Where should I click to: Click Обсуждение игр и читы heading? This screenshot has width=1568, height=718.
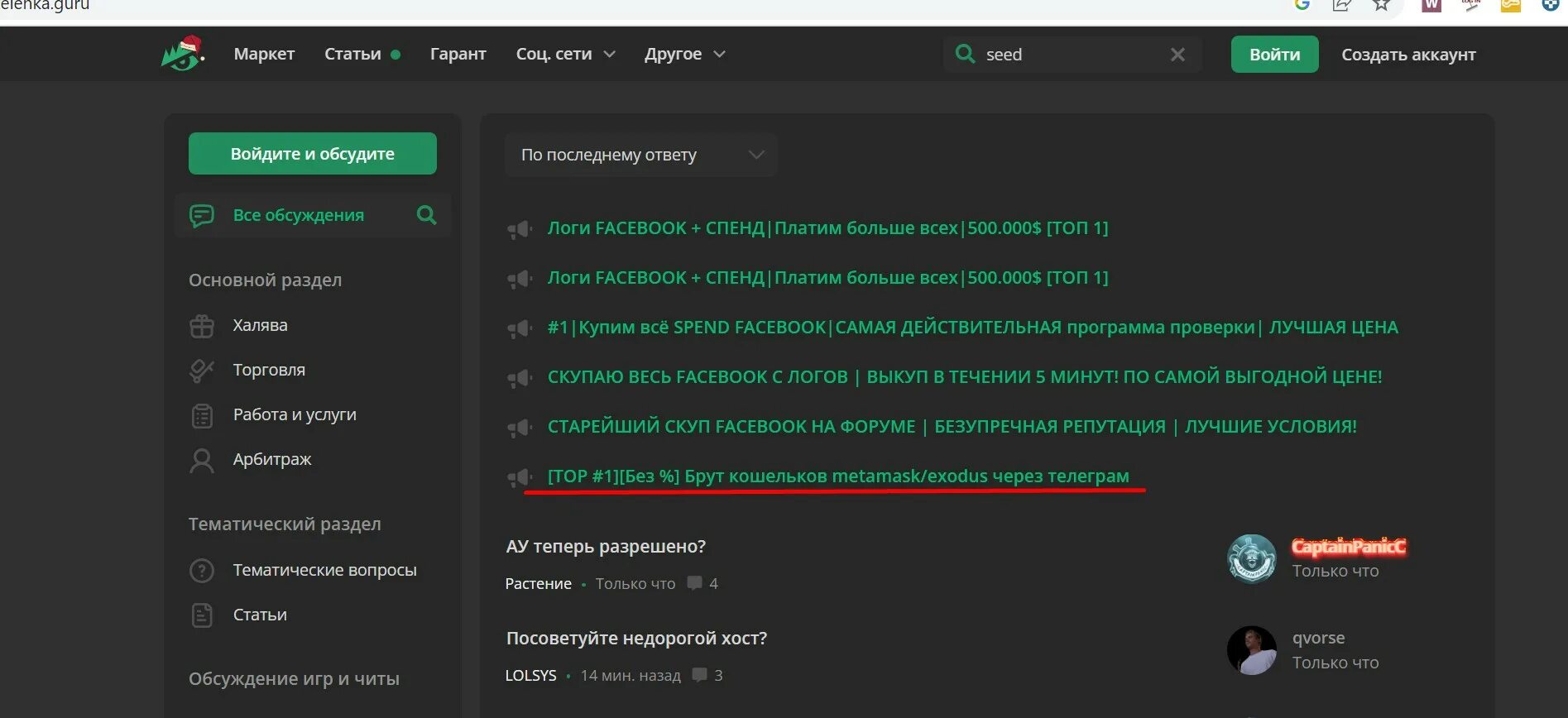[294, 679]
